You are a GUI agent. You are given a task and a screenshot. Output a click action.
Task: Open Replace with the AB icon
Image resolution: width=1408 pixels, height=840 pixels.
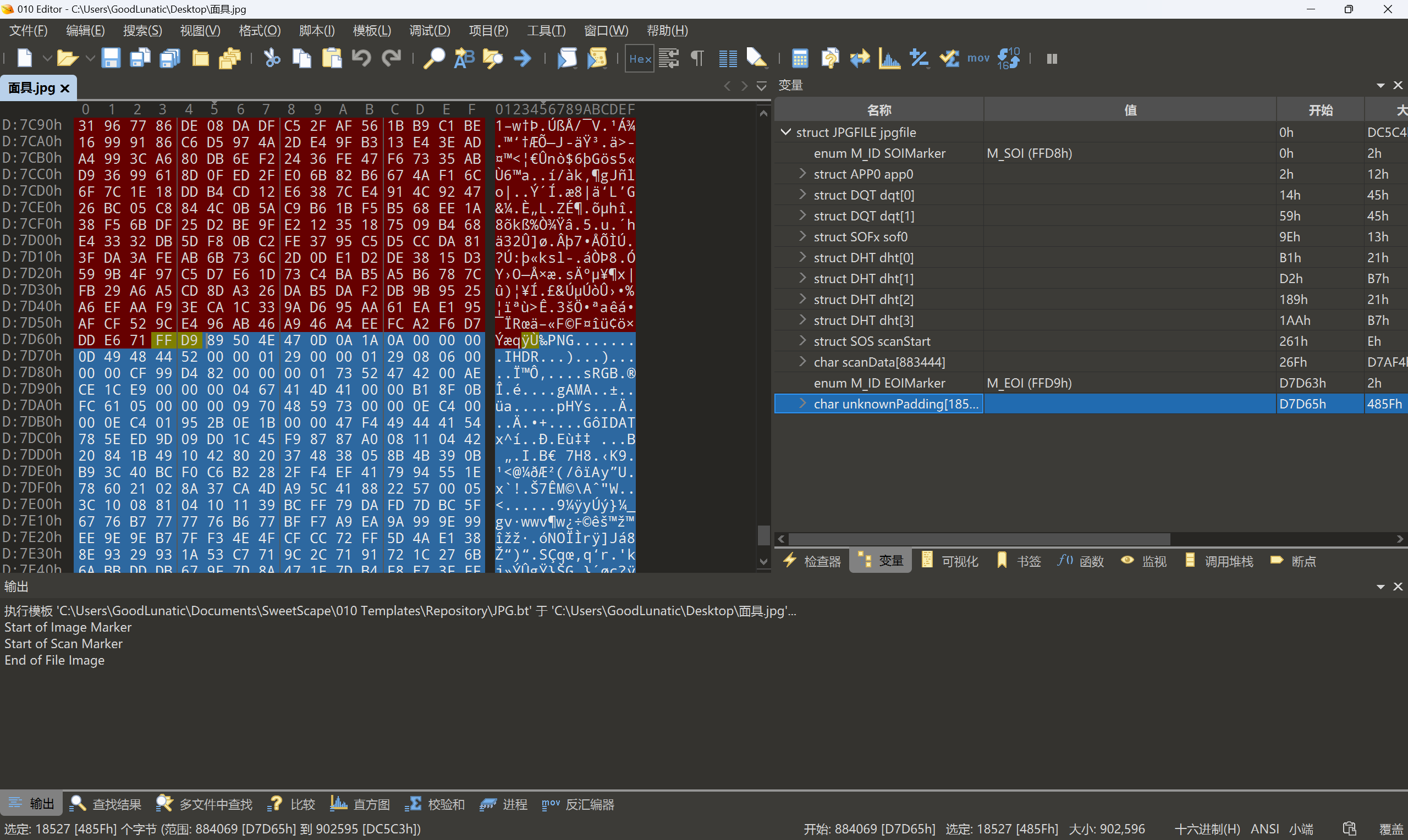(464, 58)
